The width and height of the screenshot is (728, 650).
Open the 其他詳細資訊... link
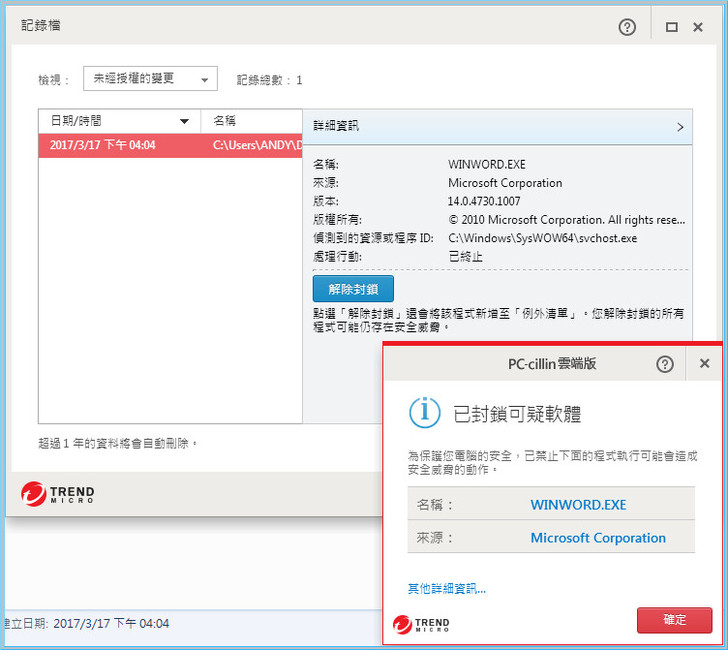(446, 589)
